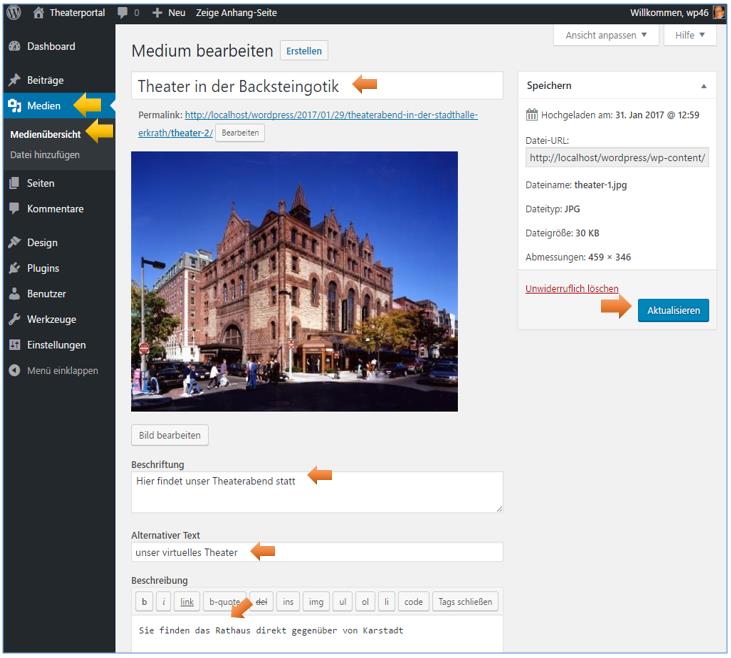
Task: Open Beiträge pin icon in sidebar
Action: pyautogui.click(x=15, y=80)
